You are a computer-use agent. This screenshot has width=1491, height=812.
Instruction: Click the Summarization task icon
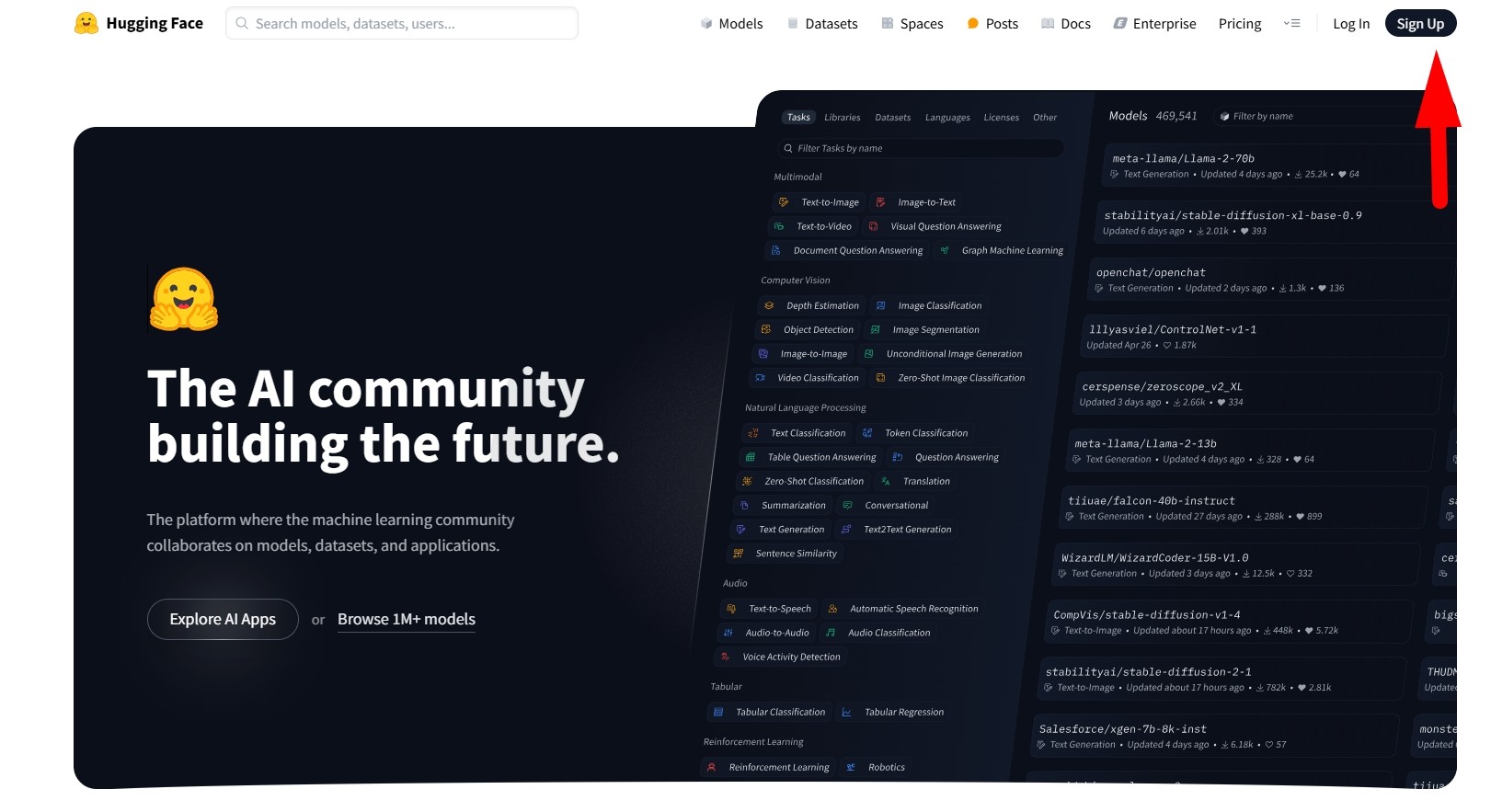(x=744, y=505)
